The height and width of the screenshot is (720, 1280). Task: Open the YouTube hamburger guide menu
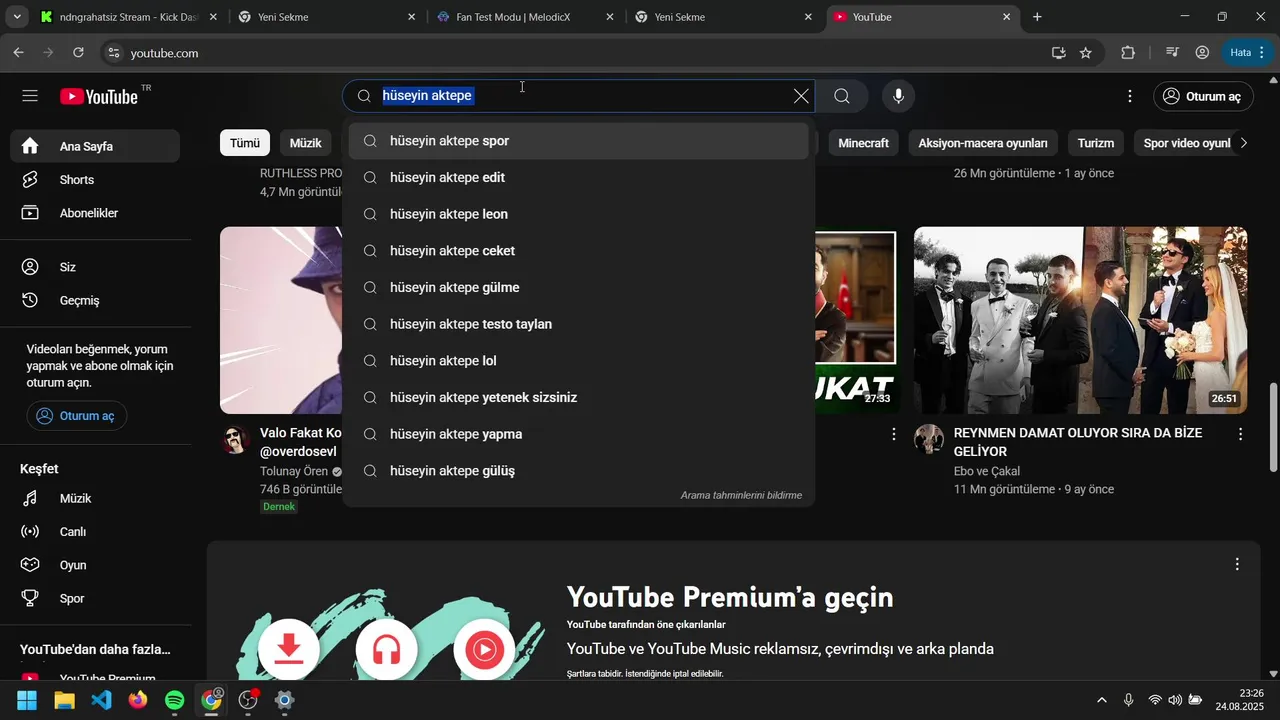[x=30, y=96]
